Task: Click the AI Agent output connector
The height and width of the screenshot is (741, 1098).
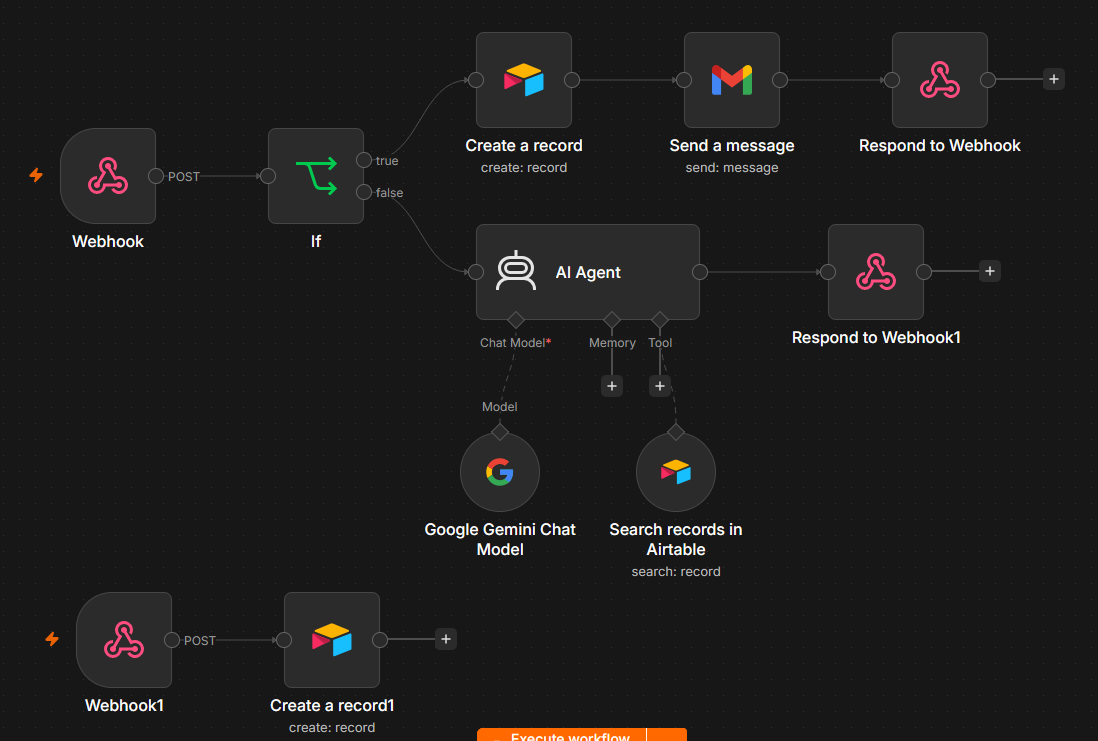Action: (700, 272)
